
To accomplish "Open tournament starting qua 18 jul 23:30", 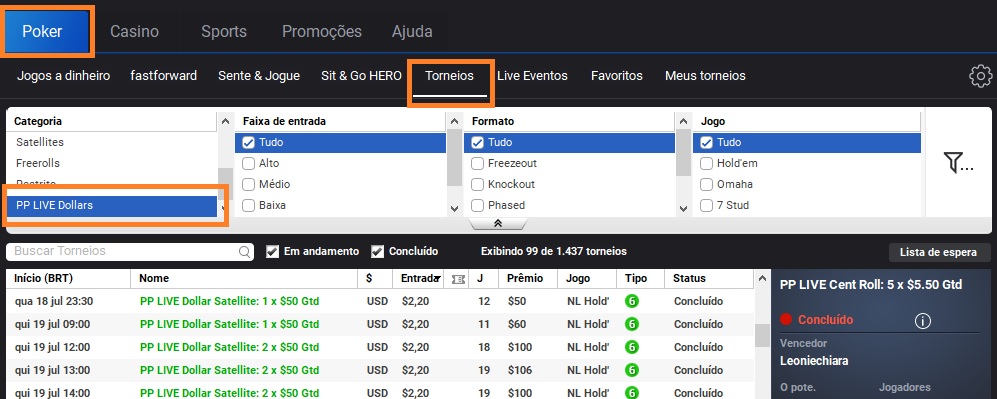I will point(380,301).
